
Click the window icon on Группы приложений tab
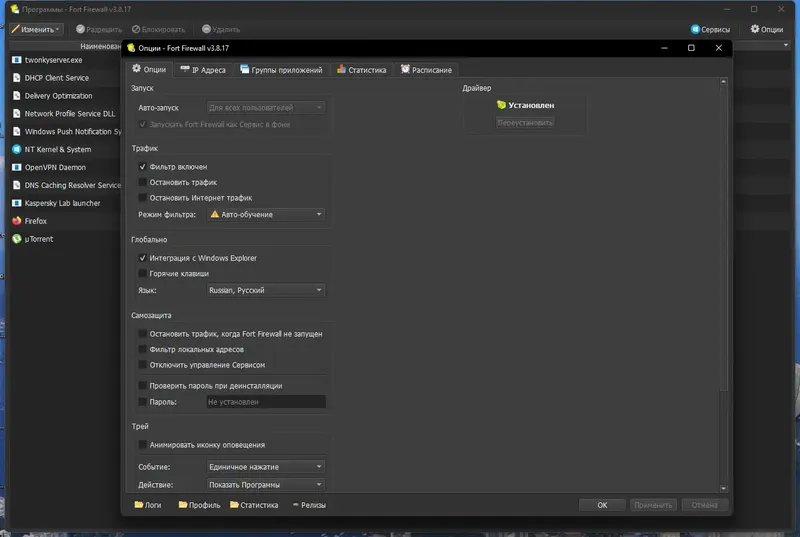(x=244, y=69)
